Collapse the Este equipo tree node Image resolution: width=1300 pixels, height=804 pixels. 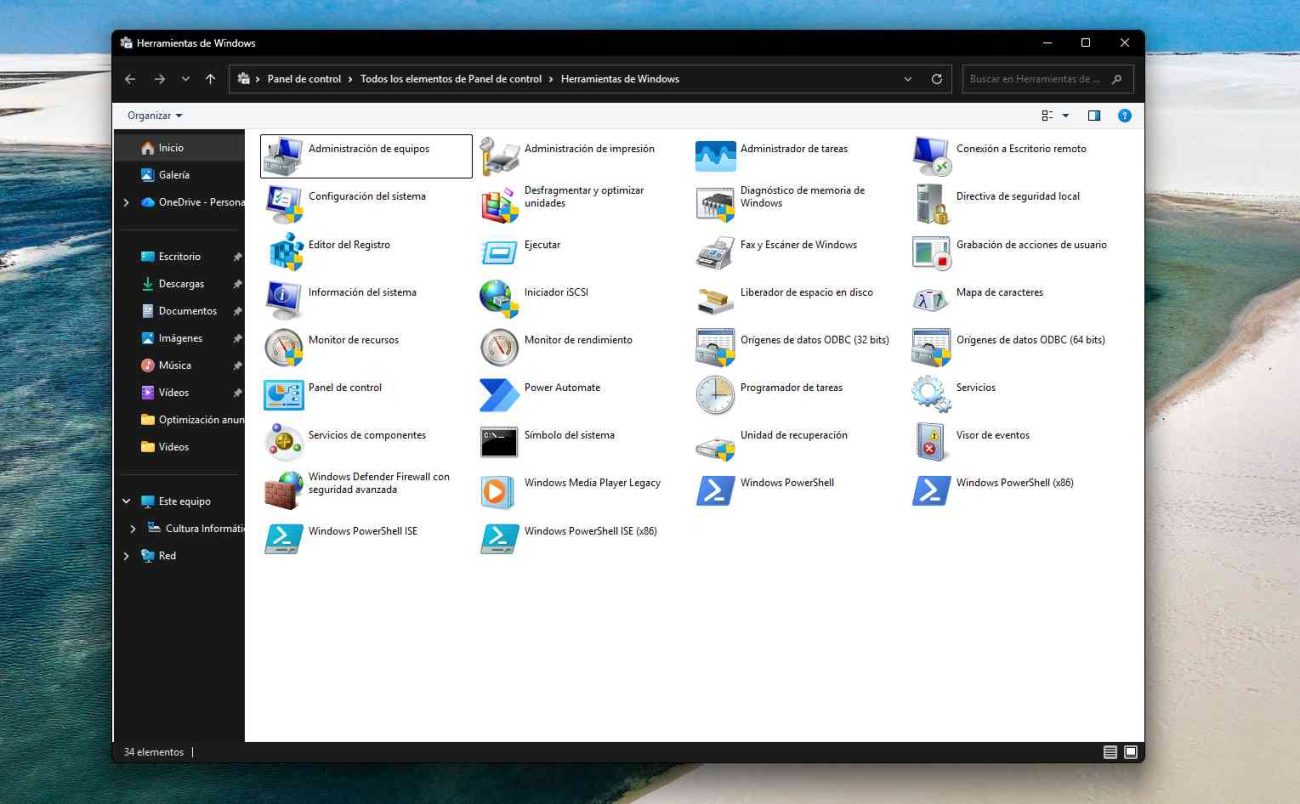[126, 502]
